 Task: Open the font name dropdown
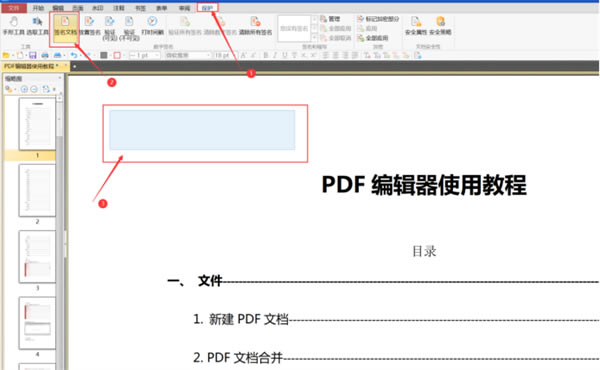point(188,55)
